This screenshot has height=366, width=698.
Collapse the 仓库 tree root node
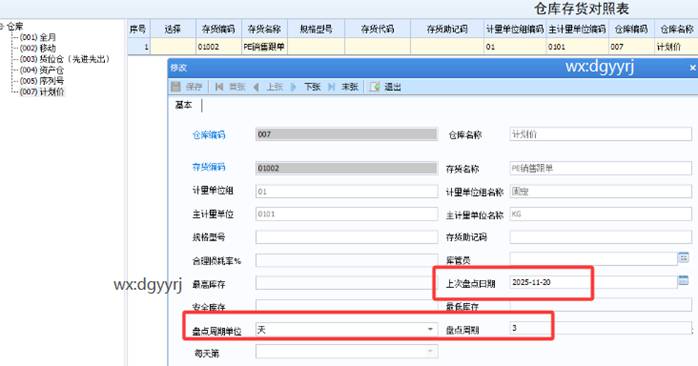click(x=2, y=26)
